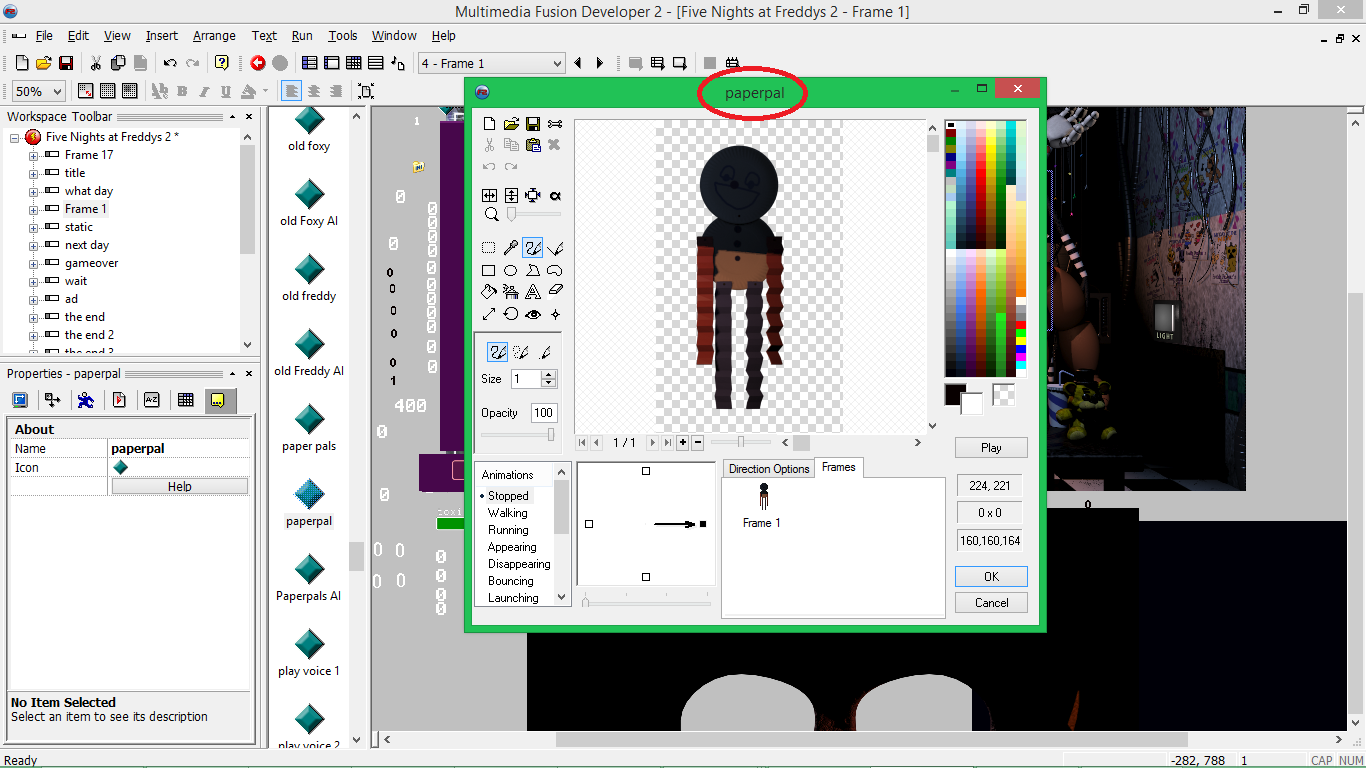Click the 'paperpal' object icon in object list

(310, 494)
